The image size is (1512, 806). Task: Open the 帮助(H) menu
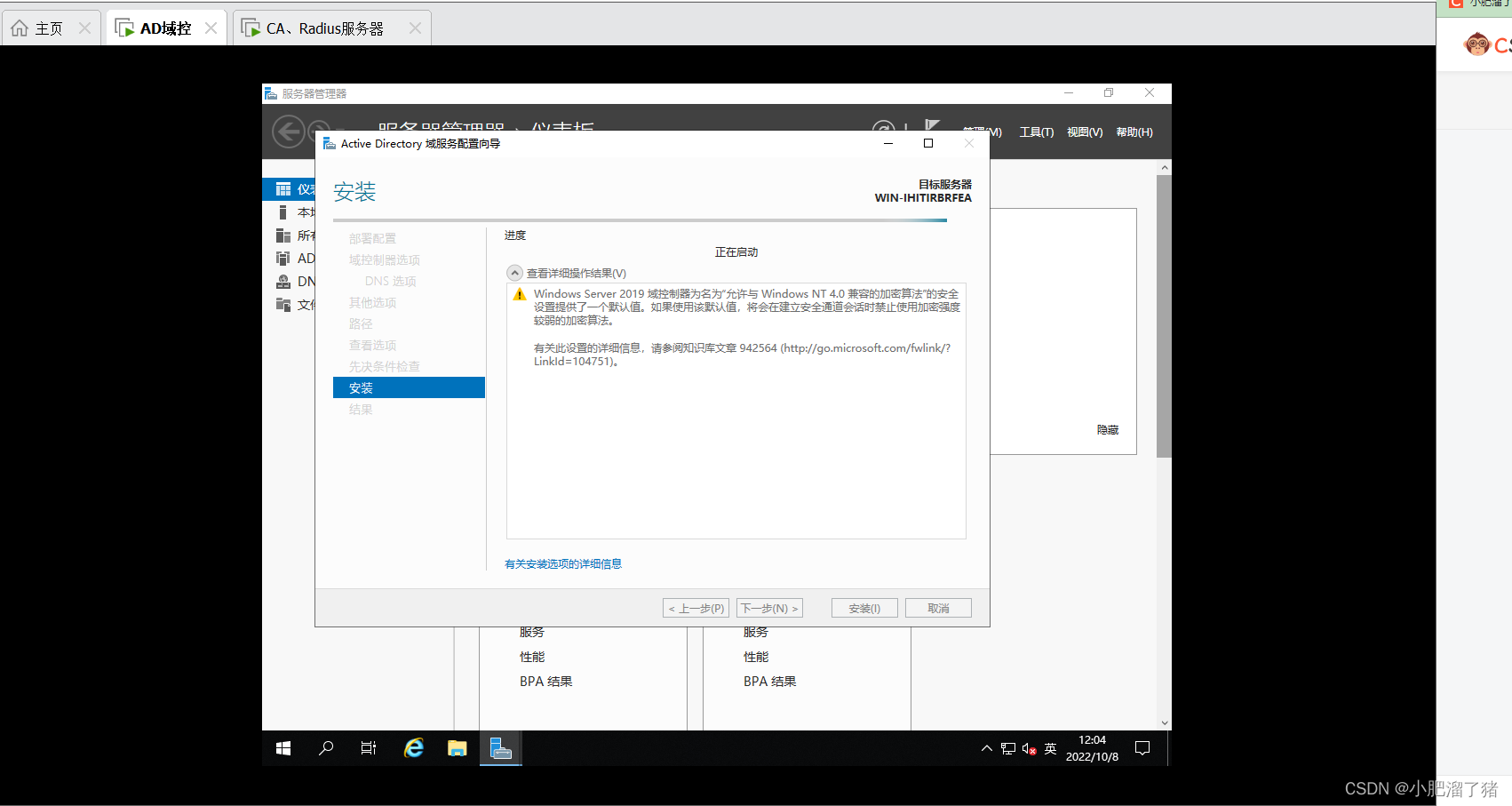(1134, 132)
